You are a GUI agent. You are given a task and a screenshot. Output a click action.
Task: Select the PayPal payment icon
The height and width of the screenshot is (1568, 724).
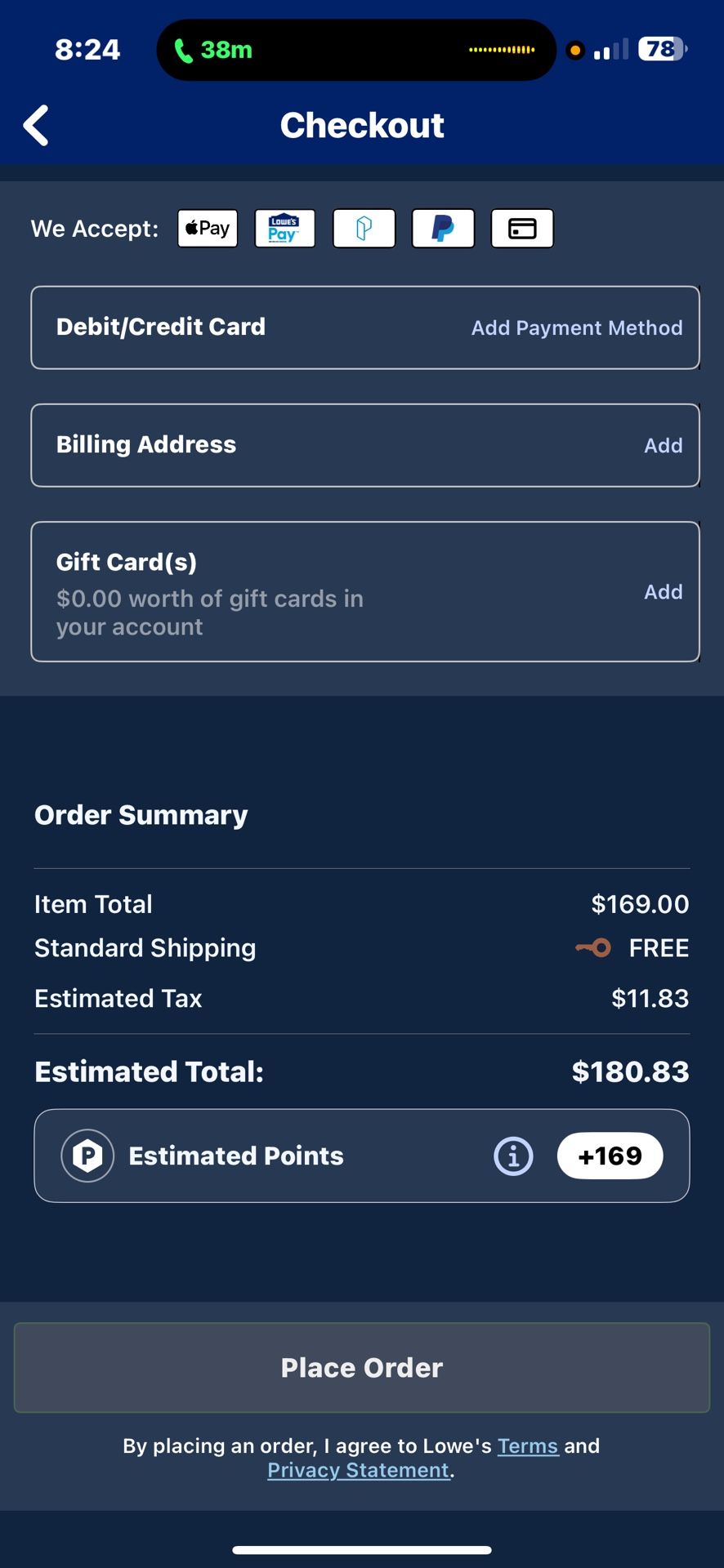click(x=443, y=228)
